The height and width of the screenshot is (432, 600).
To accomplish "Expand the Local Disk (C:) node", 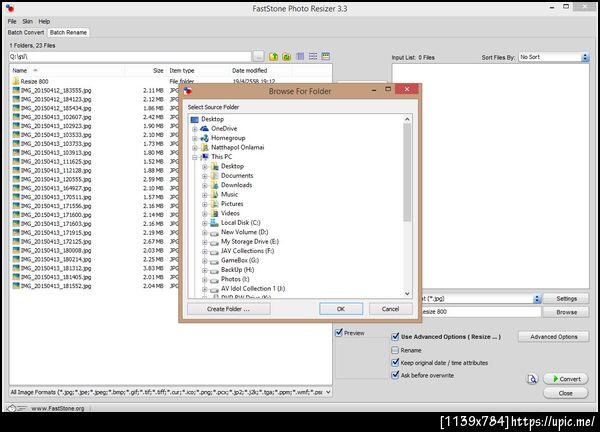I will point(205,223).
